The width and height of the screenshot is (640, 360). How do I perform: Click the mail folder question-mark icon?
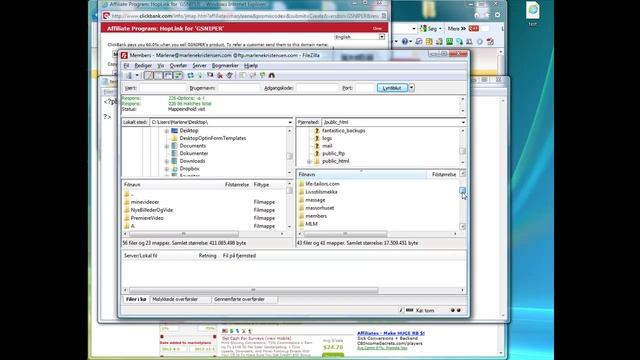click(x=317, y=146)
